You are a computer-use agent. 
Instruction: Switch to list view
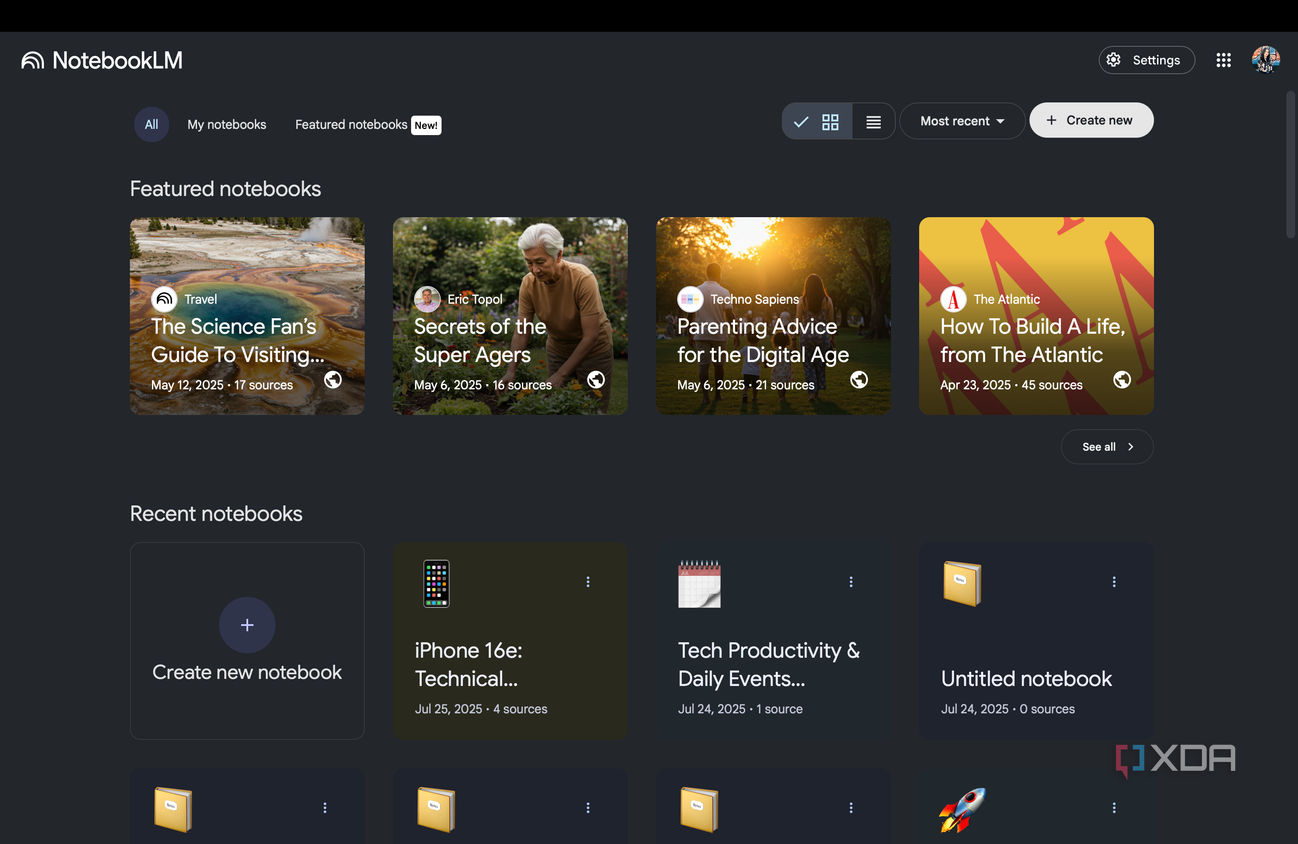tap(874, 122)
